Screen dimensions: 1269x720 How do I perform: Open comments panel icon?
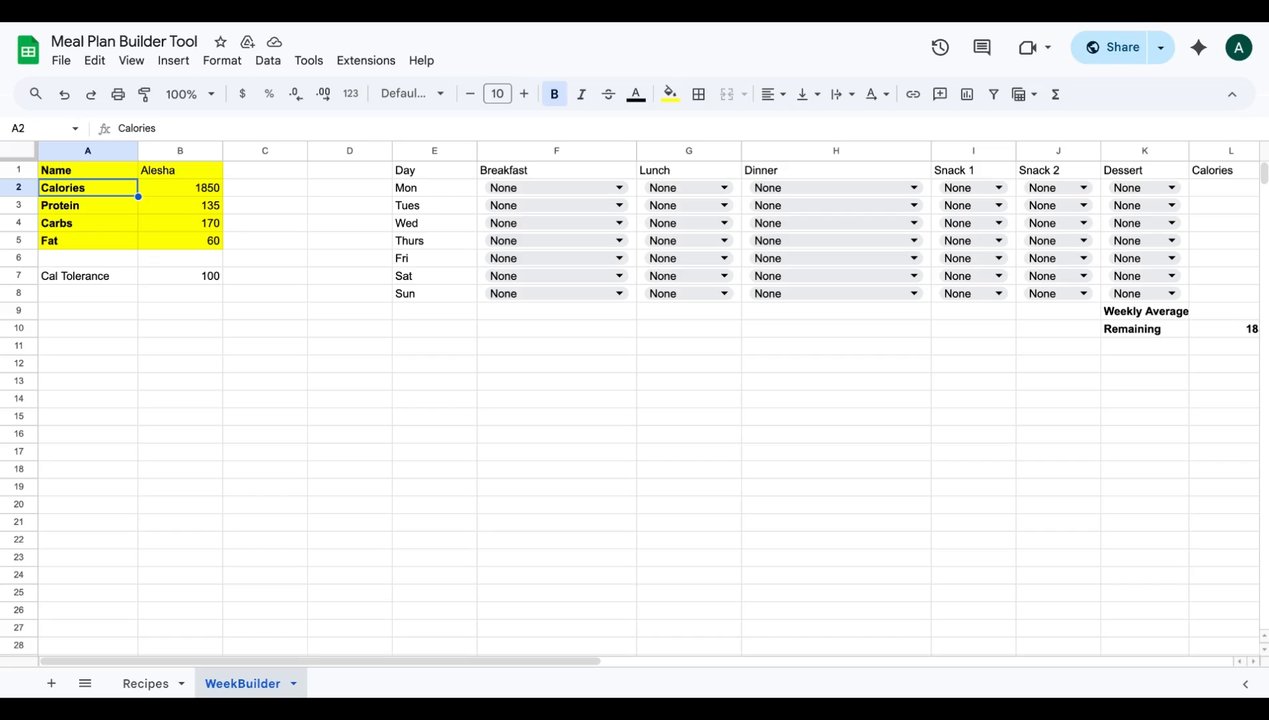pyautogui.click(x=982, y=47)
